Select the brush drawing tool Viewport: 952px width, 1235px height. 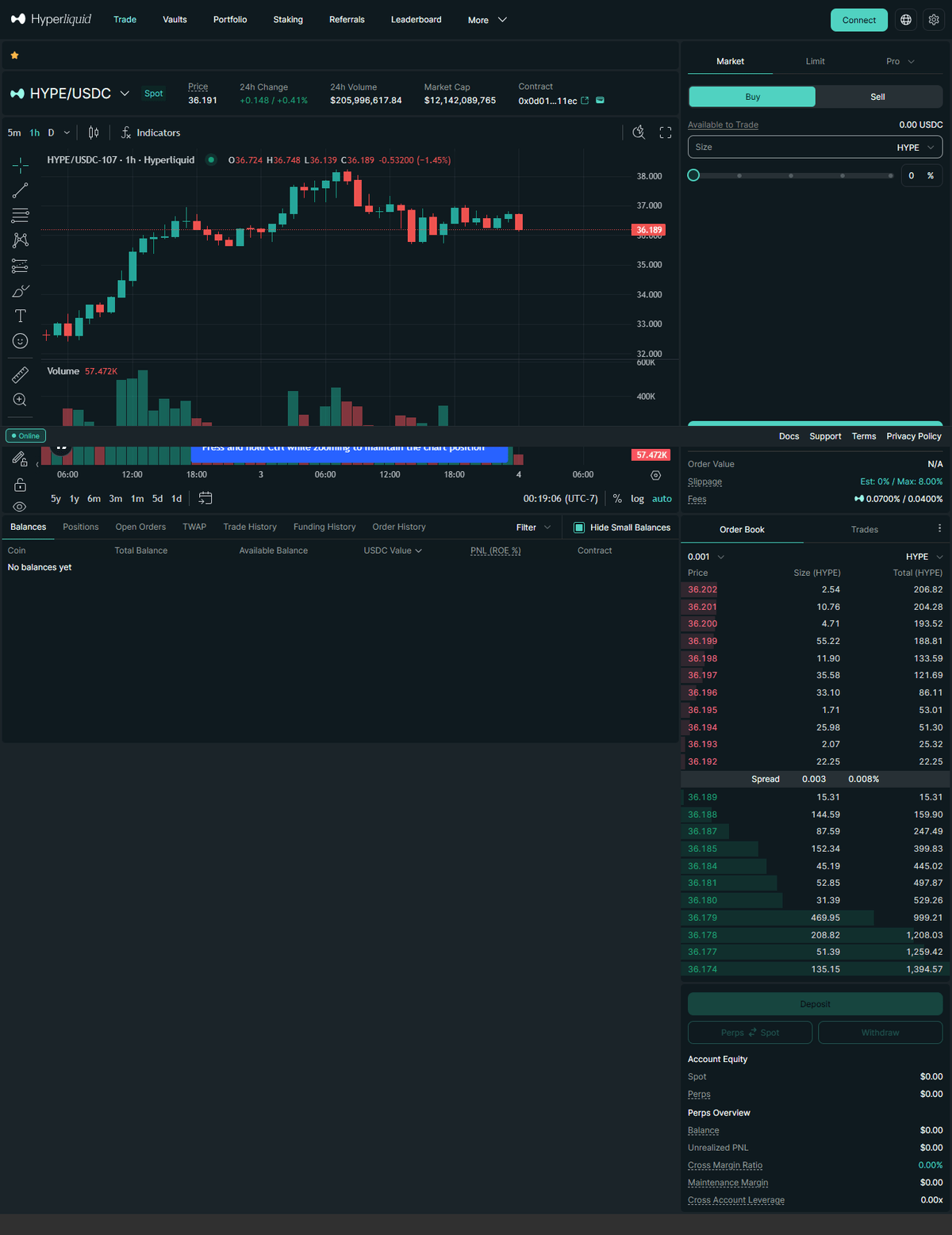click(x=20, y=291)
